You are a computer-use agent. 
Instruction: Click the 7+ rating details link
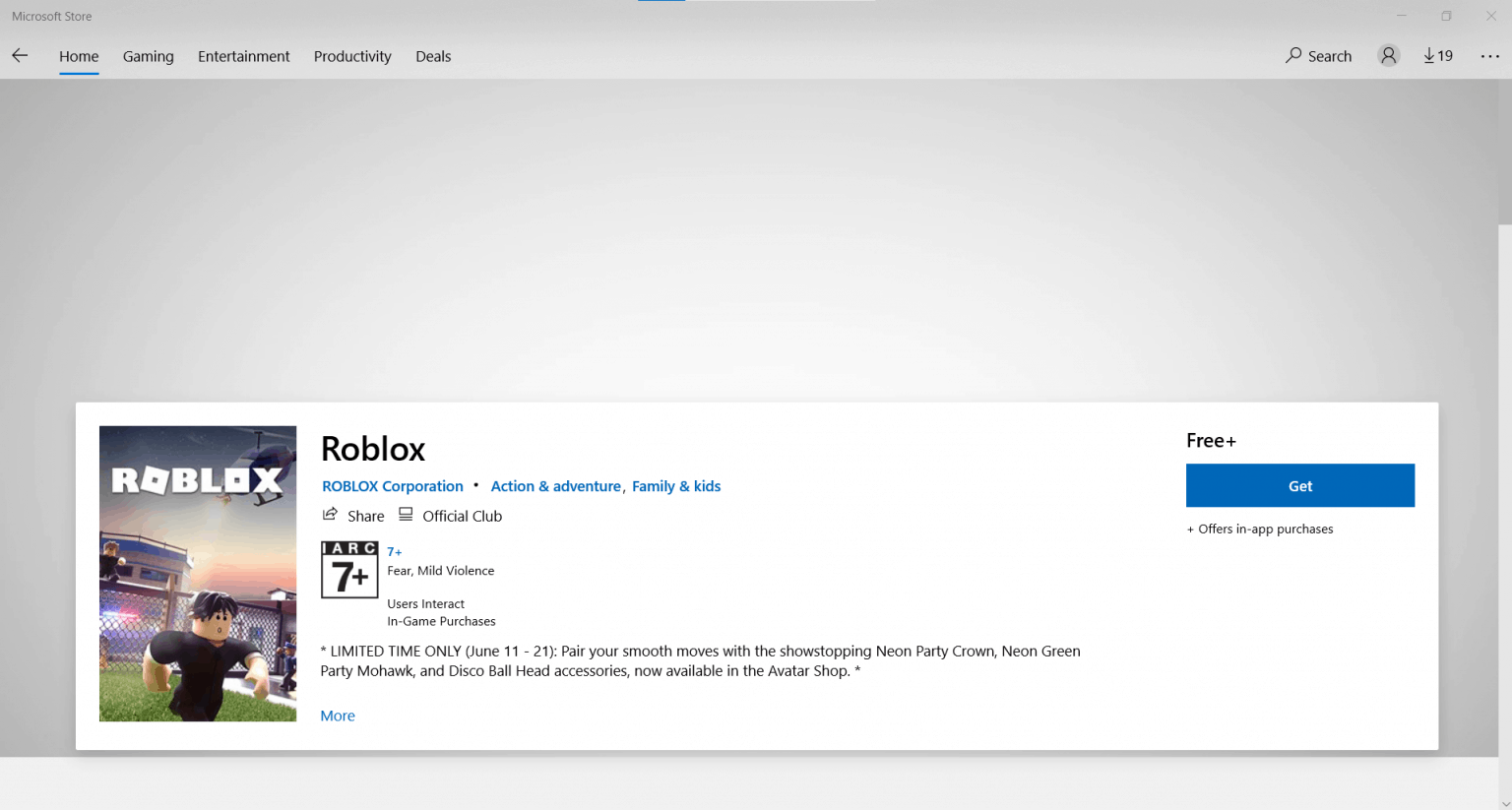tap(394, 551)
